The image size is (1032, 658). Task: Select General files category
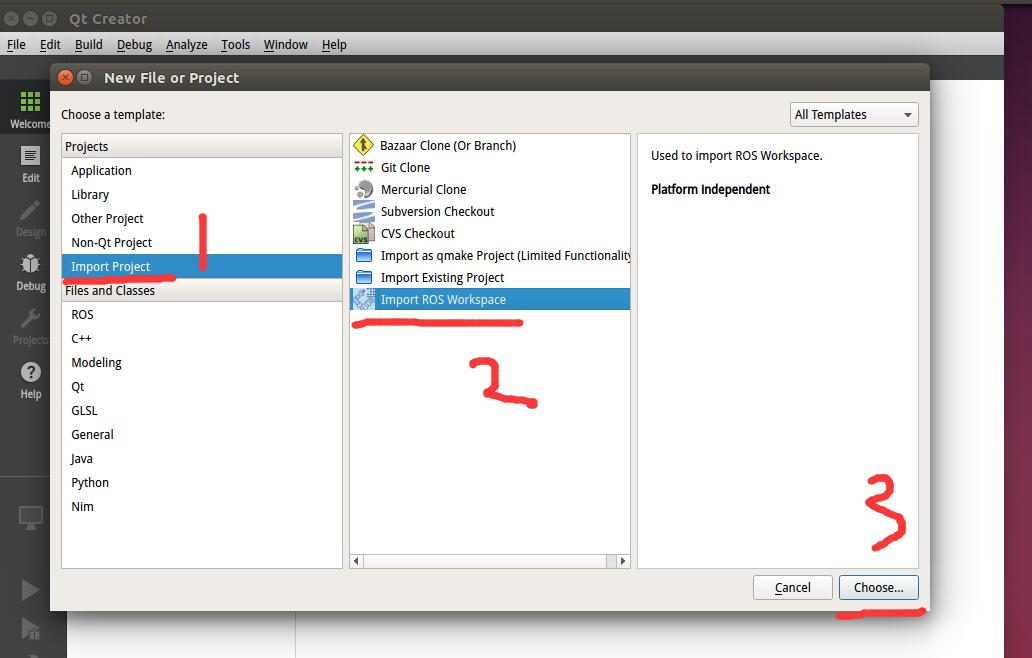pos(202,434)
